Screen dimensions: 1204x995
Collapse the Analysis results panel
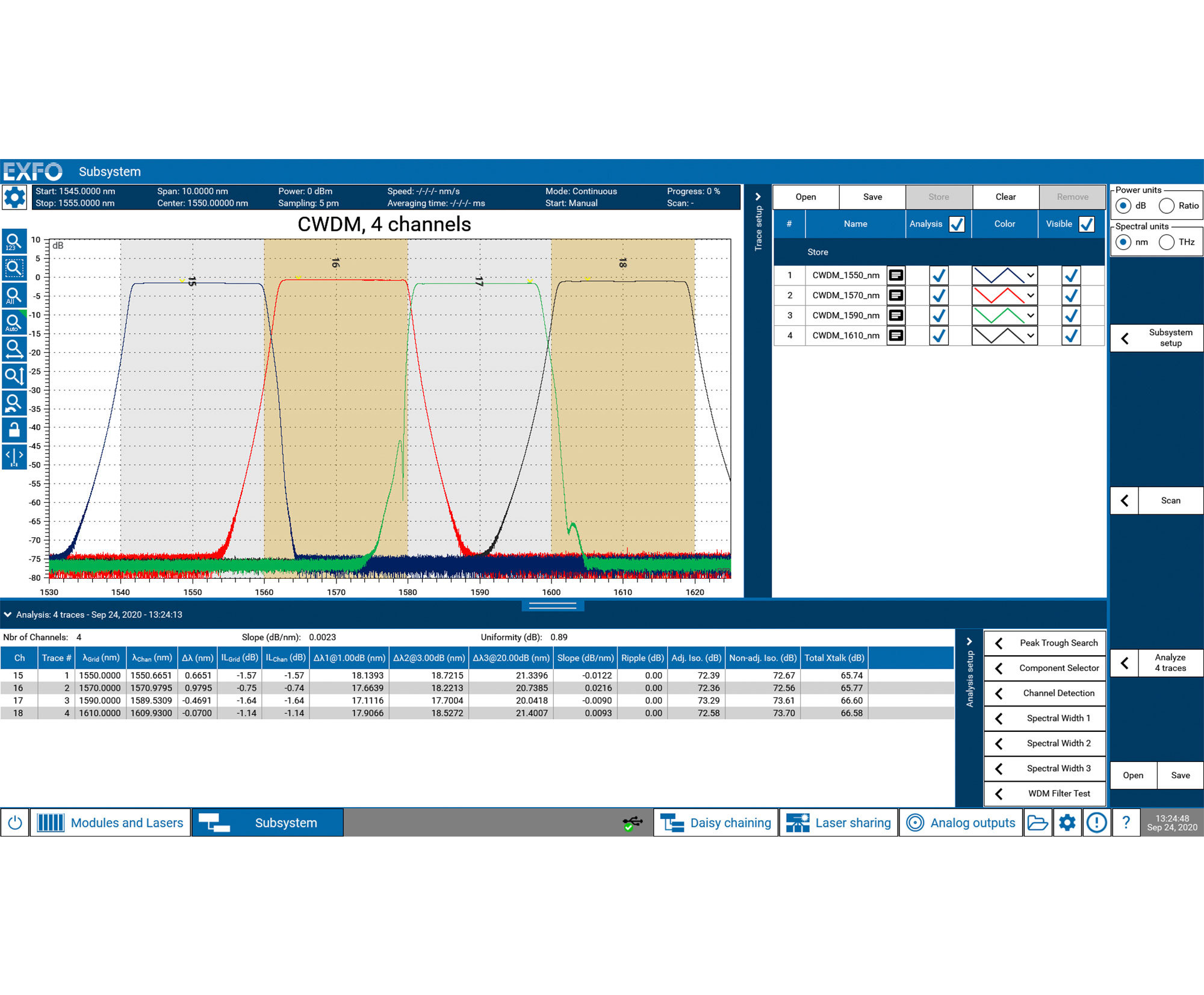[8, 614]
